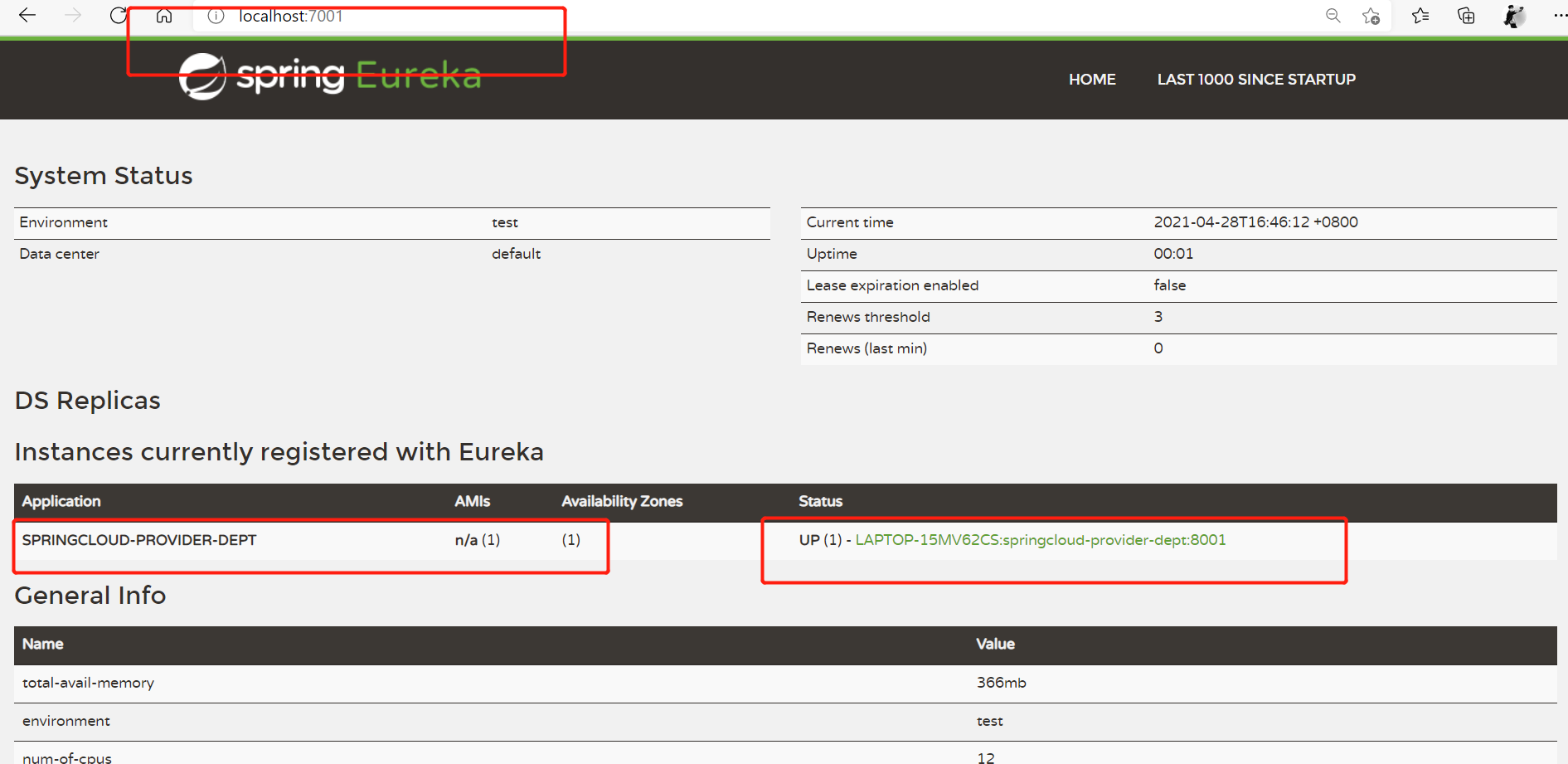Add this page to favorites star icon
Viewport: 1568px width, 764px height.
(1371, 16)
